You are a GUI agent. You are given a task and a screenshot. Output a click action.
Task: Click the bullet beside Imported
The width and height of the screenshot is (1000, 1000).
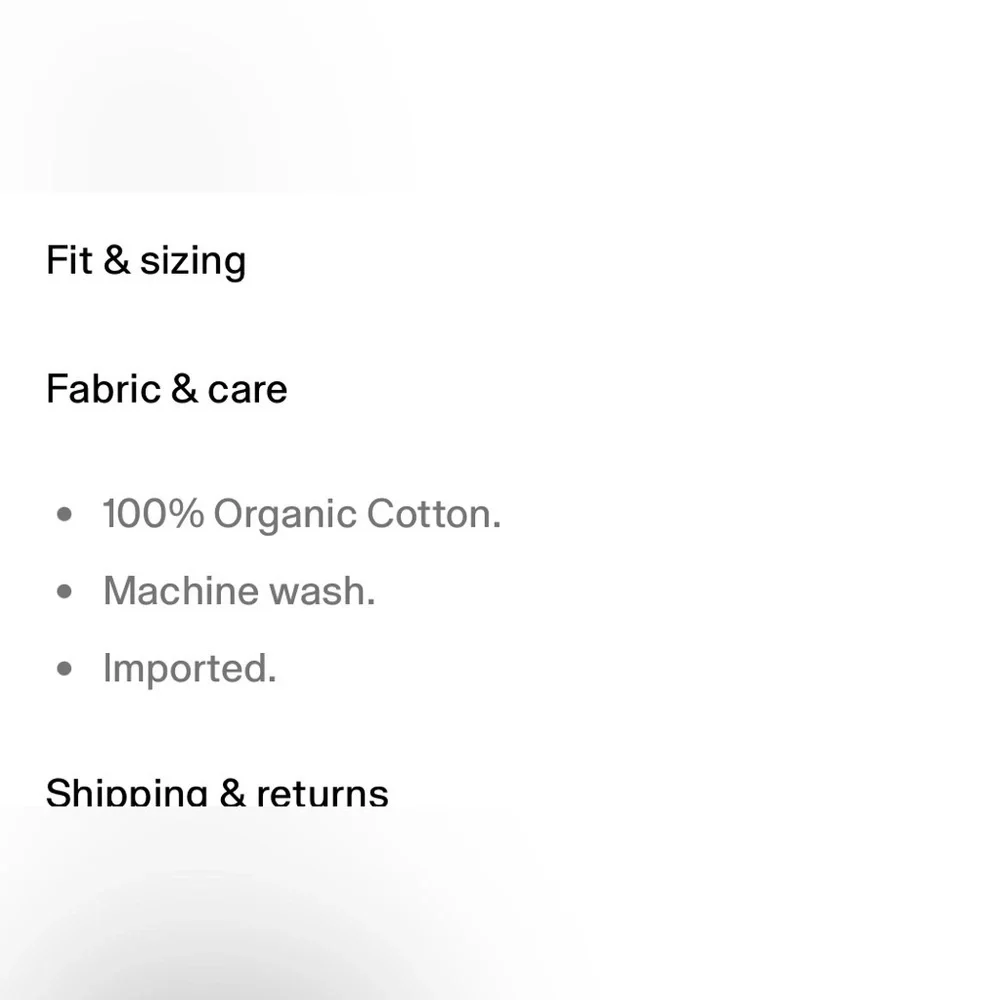coord(64,669)
